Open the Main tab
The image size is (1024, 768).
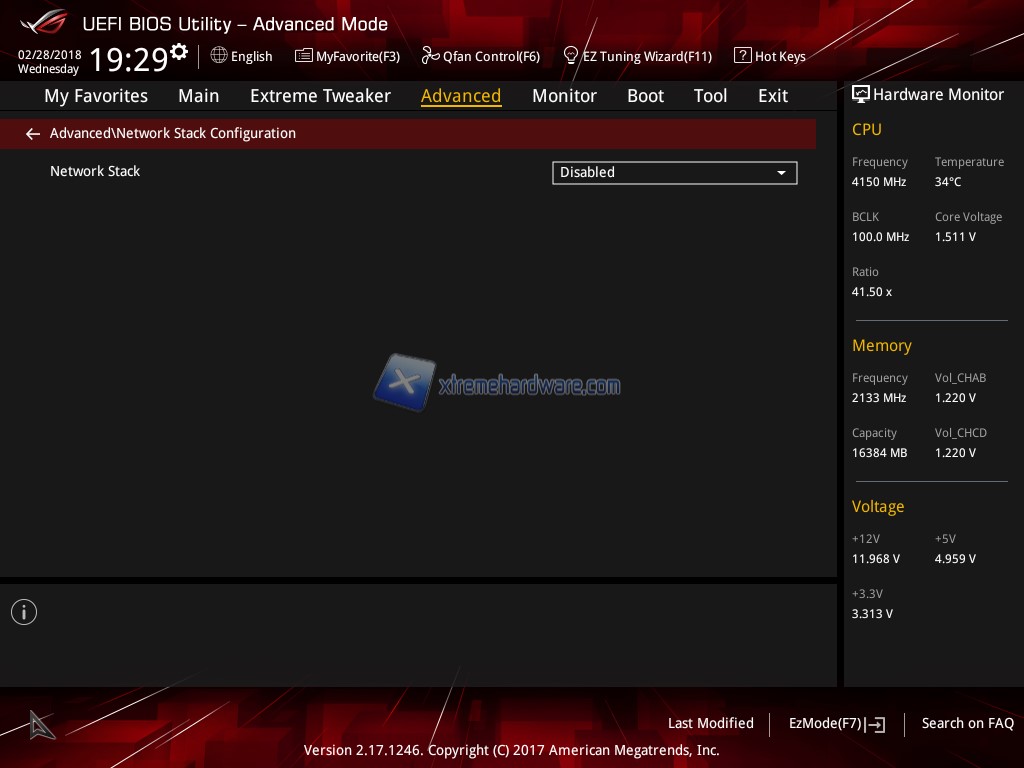[198, 96]
